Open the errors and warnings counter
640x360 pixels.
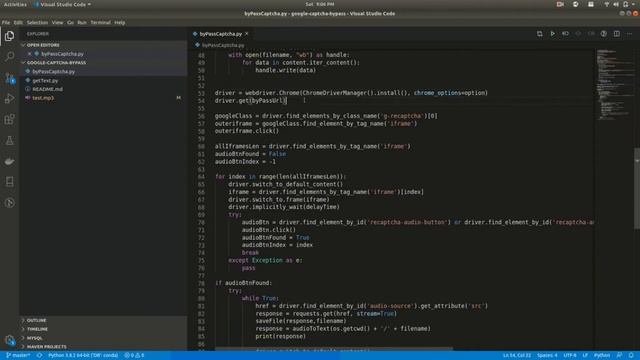[x=134, y=356]
